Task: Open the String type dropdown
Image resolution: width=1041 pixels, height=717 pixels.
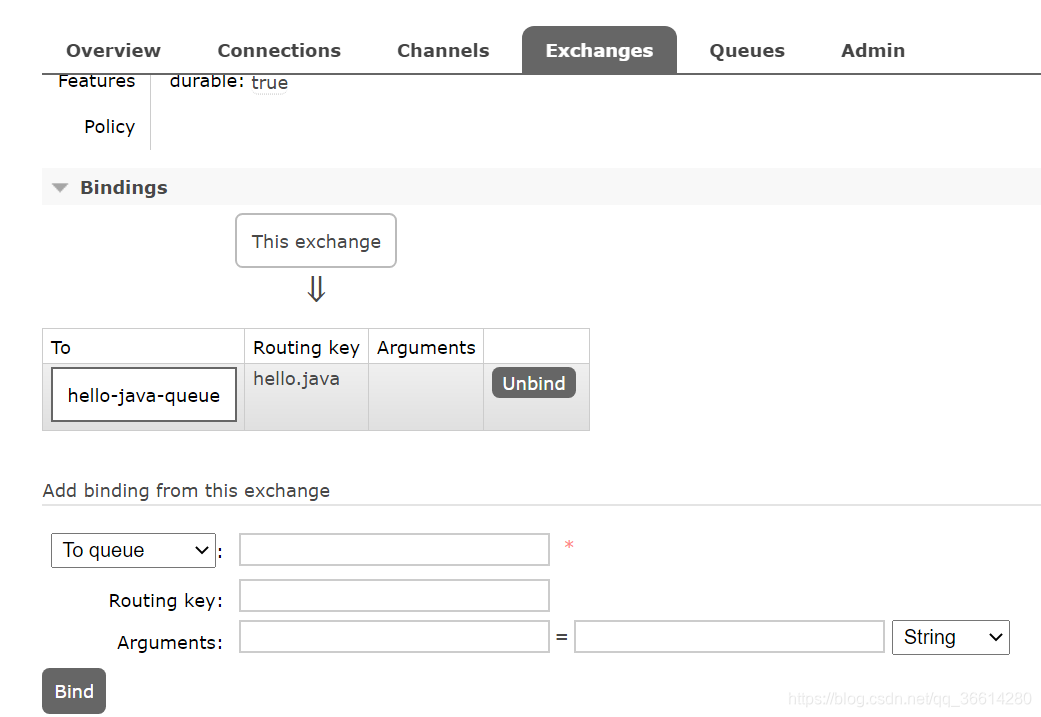Action: (x=950, y=637)
